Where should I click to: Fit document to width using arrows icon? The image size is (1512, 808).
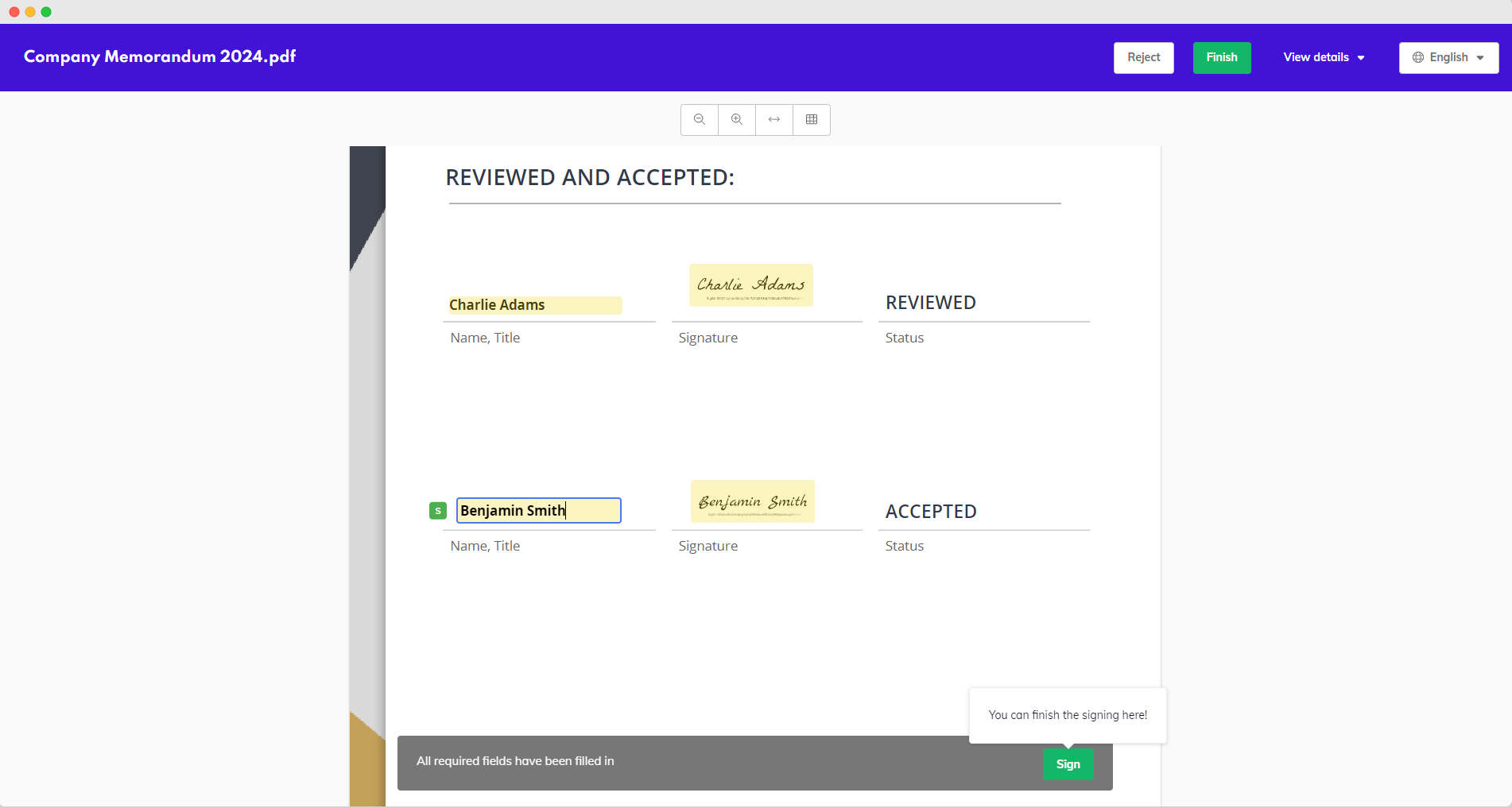[x=774, y=120]
